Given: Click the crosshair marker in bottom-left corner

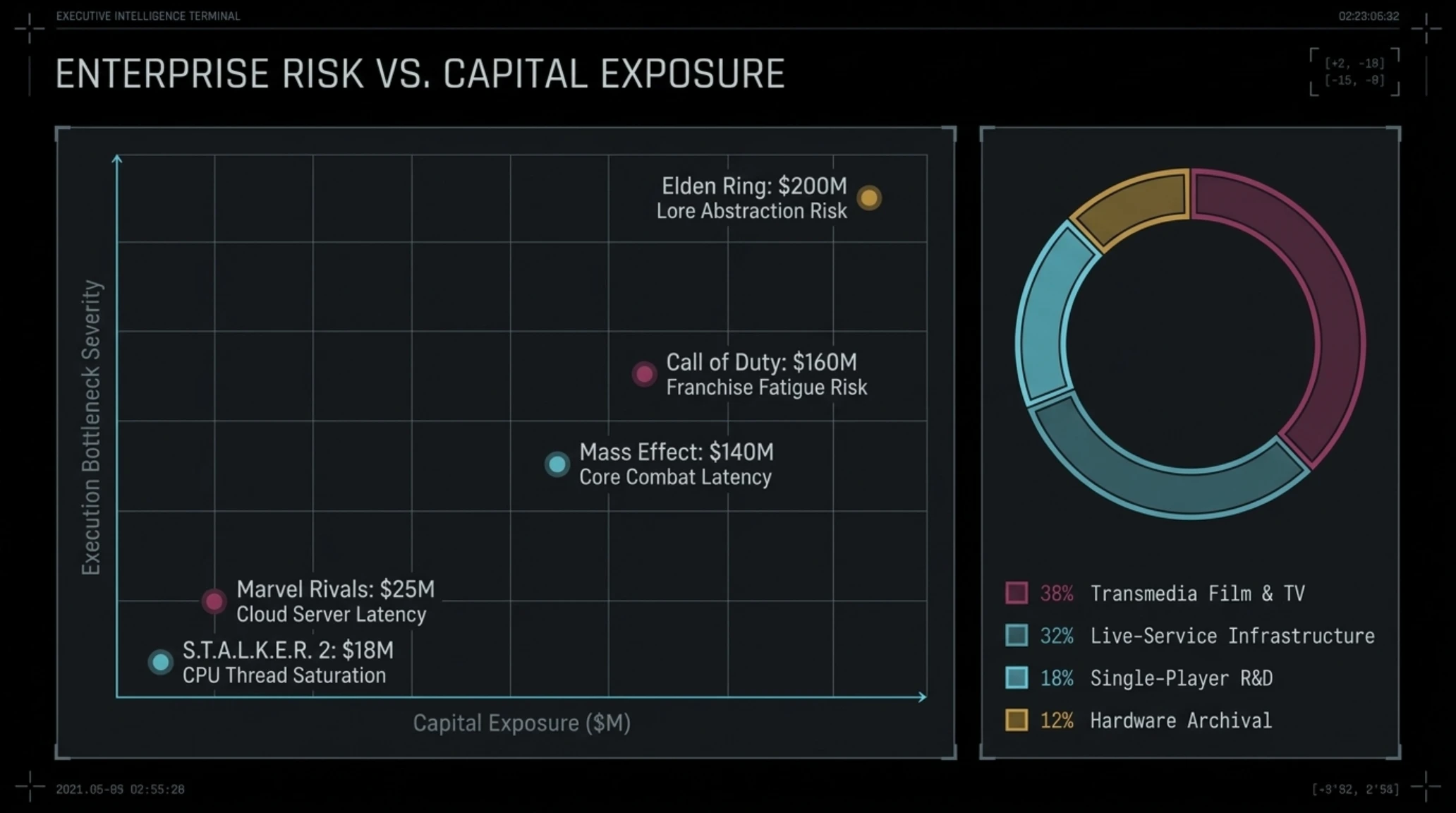Looking at the screenshot, I should point(30,786).
